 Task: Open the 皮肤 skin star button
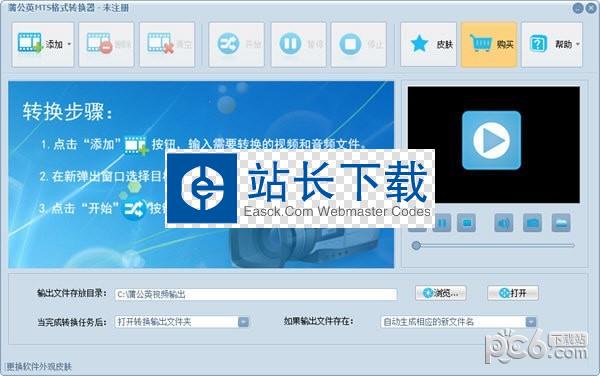[429, 44]
